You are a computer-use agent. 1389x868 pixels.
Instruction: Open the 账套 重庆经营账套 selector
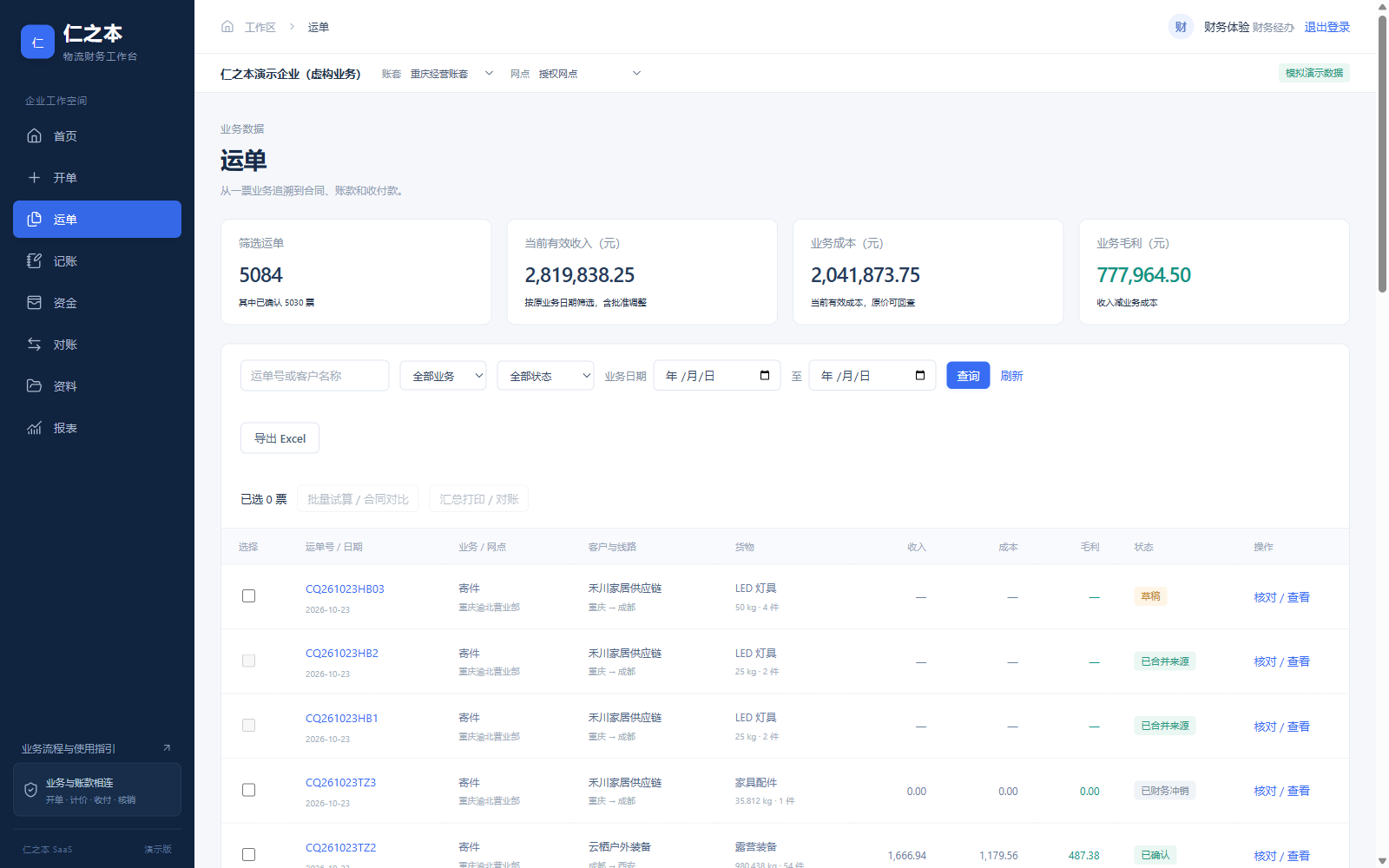[x=451, y=74]
